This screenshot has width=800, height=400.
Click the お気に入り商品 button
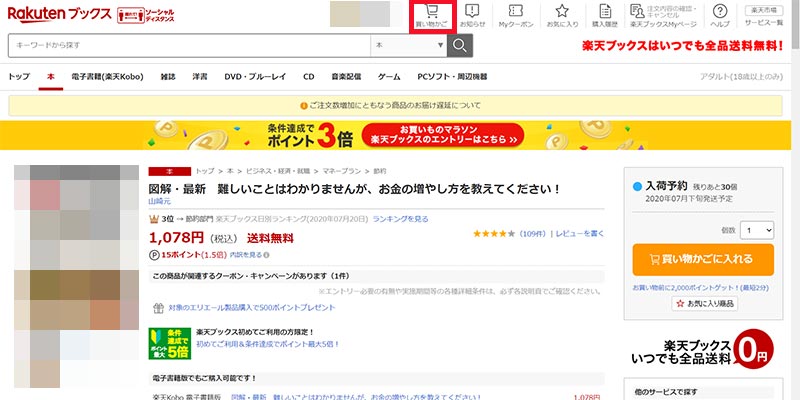pyautogui.click(x=705, y=304)
